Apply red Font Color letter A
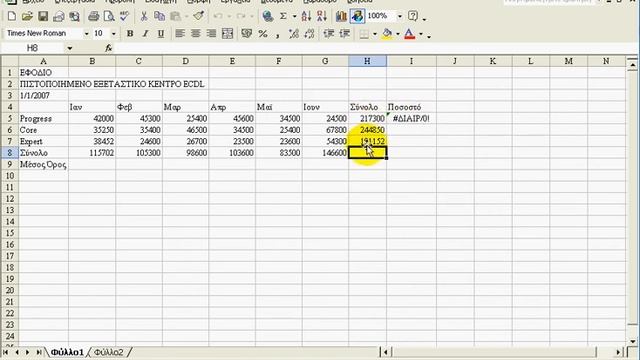Screen dimensions: 640x360 [410, 34]
